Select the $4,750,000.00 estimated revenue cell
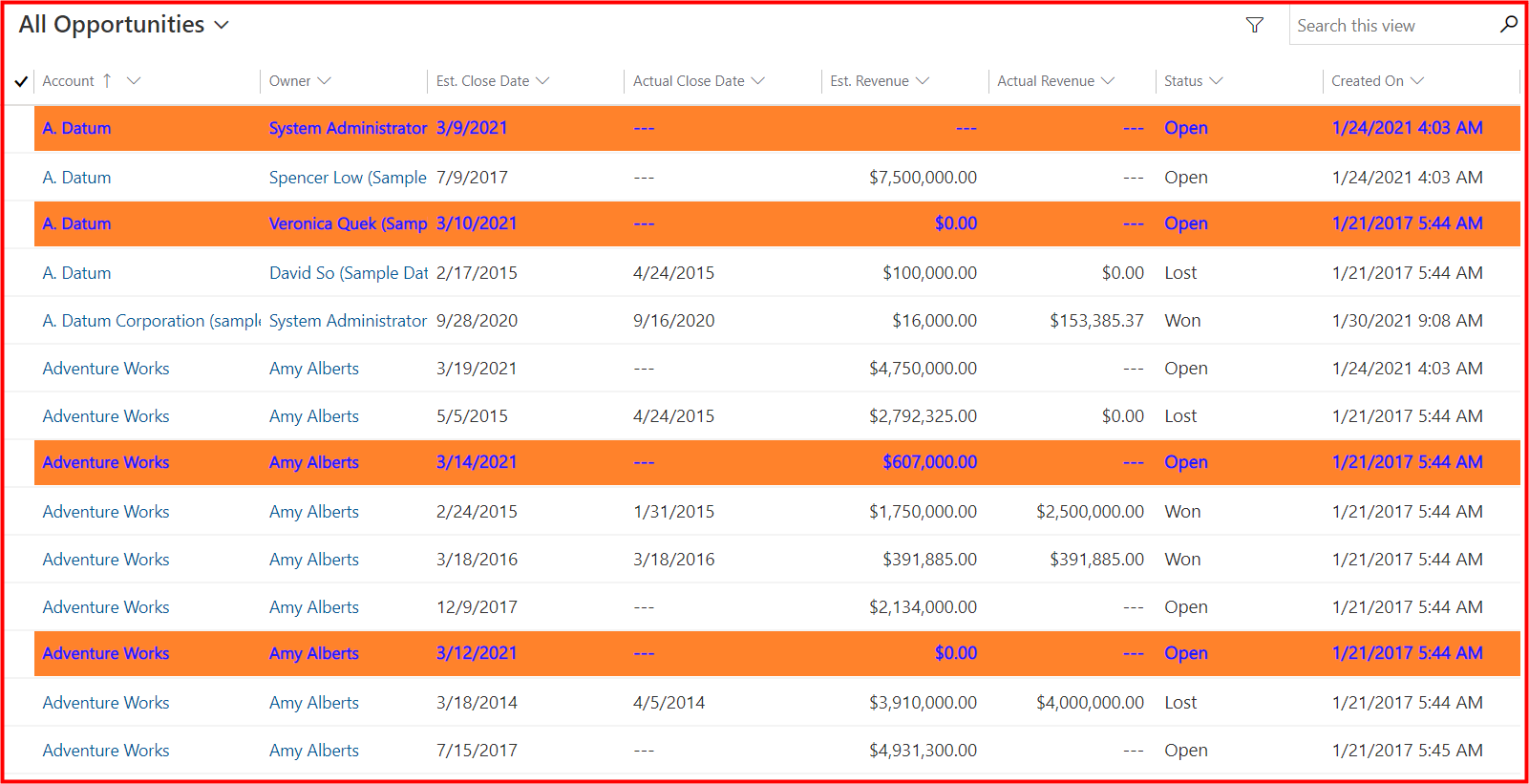Screen dimensions: 1529x784 coord(923,369)
